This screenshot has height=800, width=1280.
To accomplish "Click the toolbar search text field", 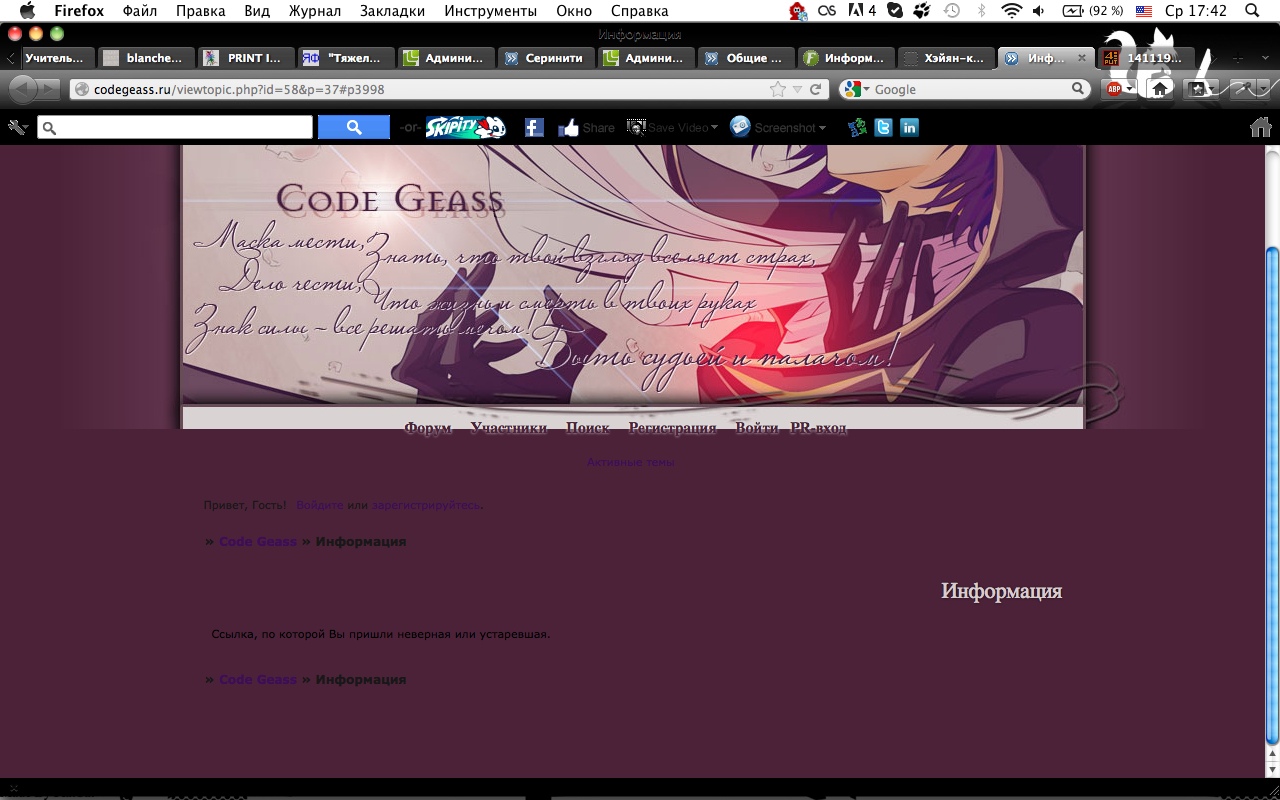I will (x=175, y=127).
